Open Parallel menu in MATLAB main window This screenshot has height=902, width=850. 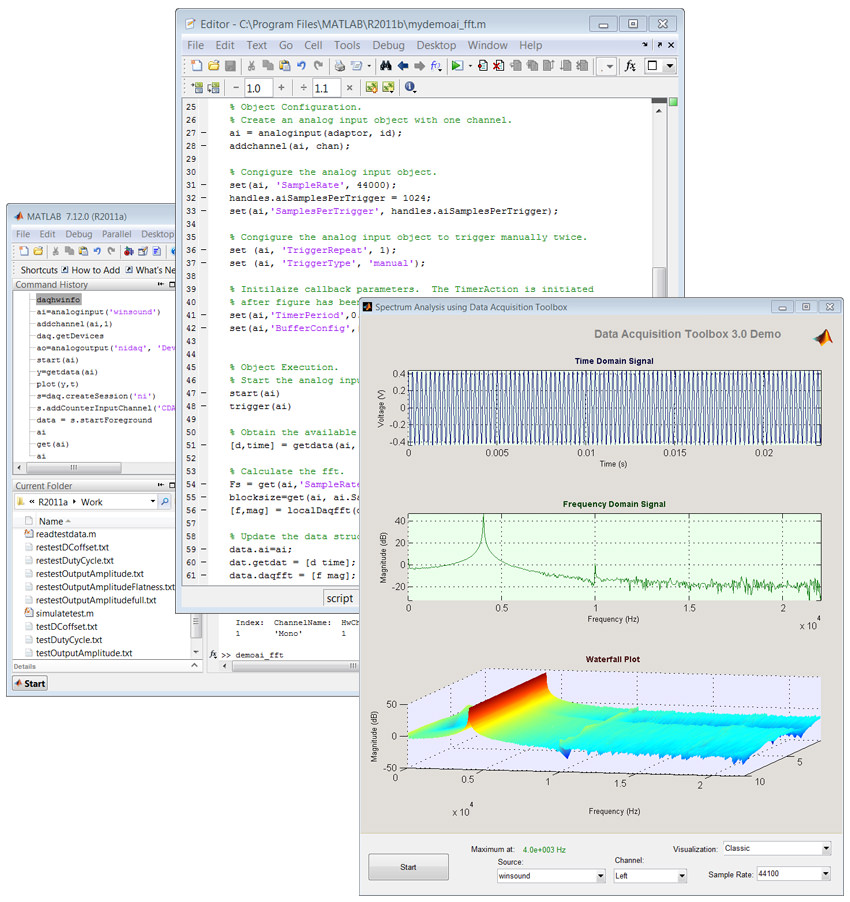(116, 234)
